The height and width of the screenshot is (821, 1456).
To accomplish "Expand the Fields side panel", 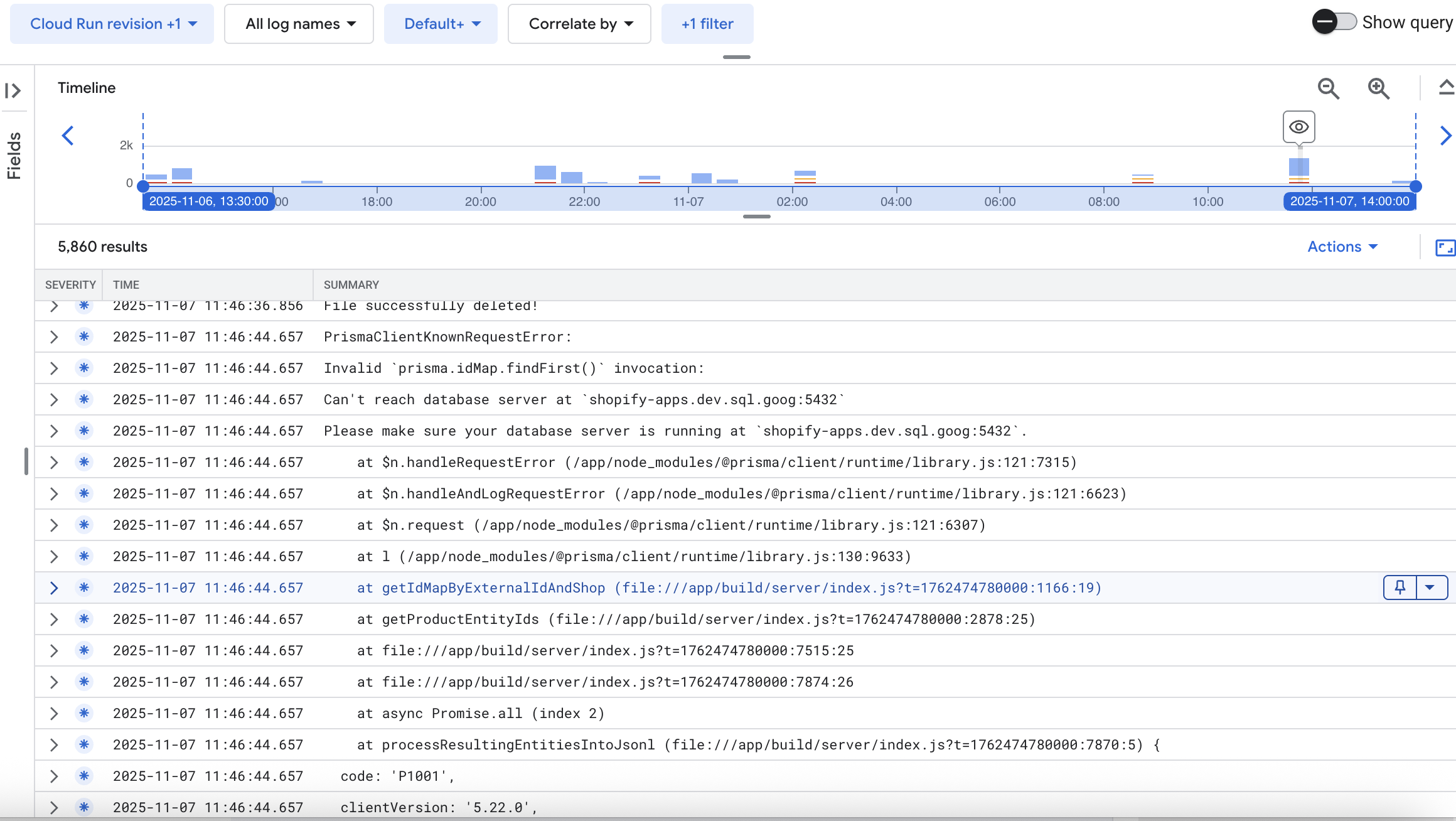I will tap(13, 90).
